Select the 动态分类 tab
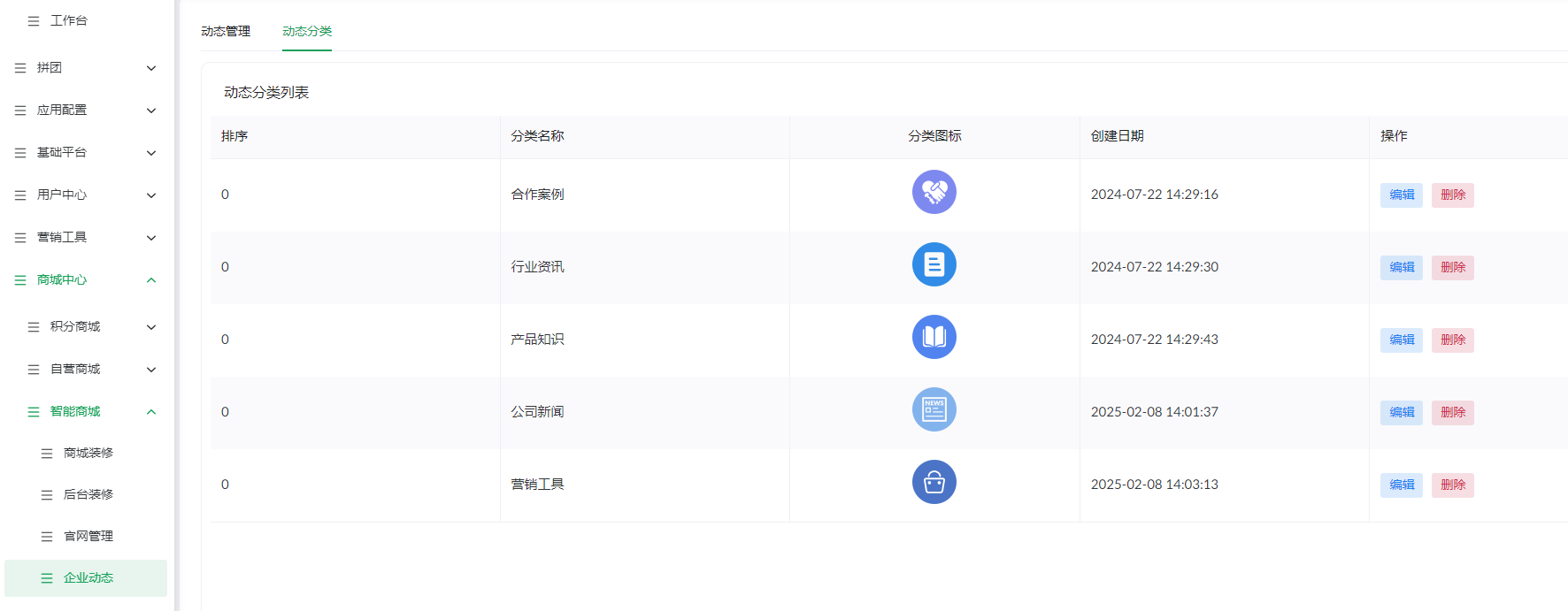 click(307, 31)
